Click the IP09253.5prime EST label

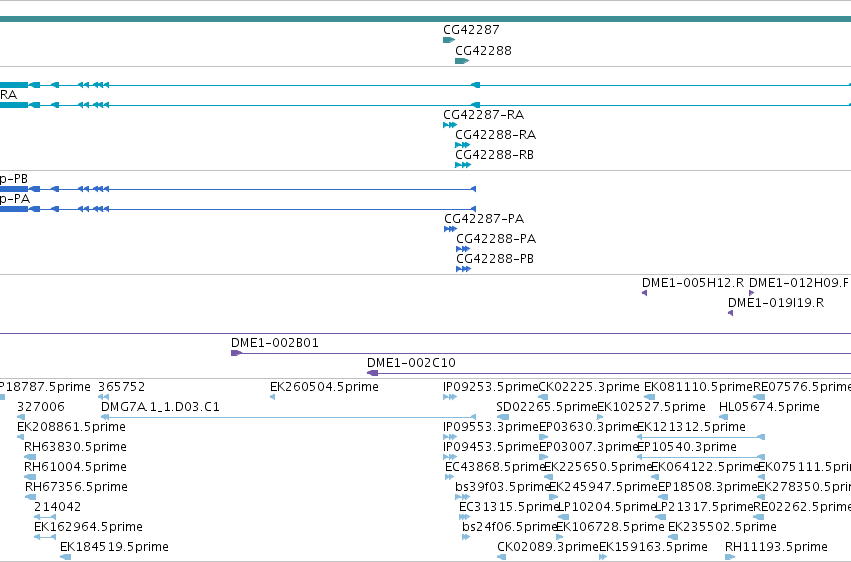491,387
